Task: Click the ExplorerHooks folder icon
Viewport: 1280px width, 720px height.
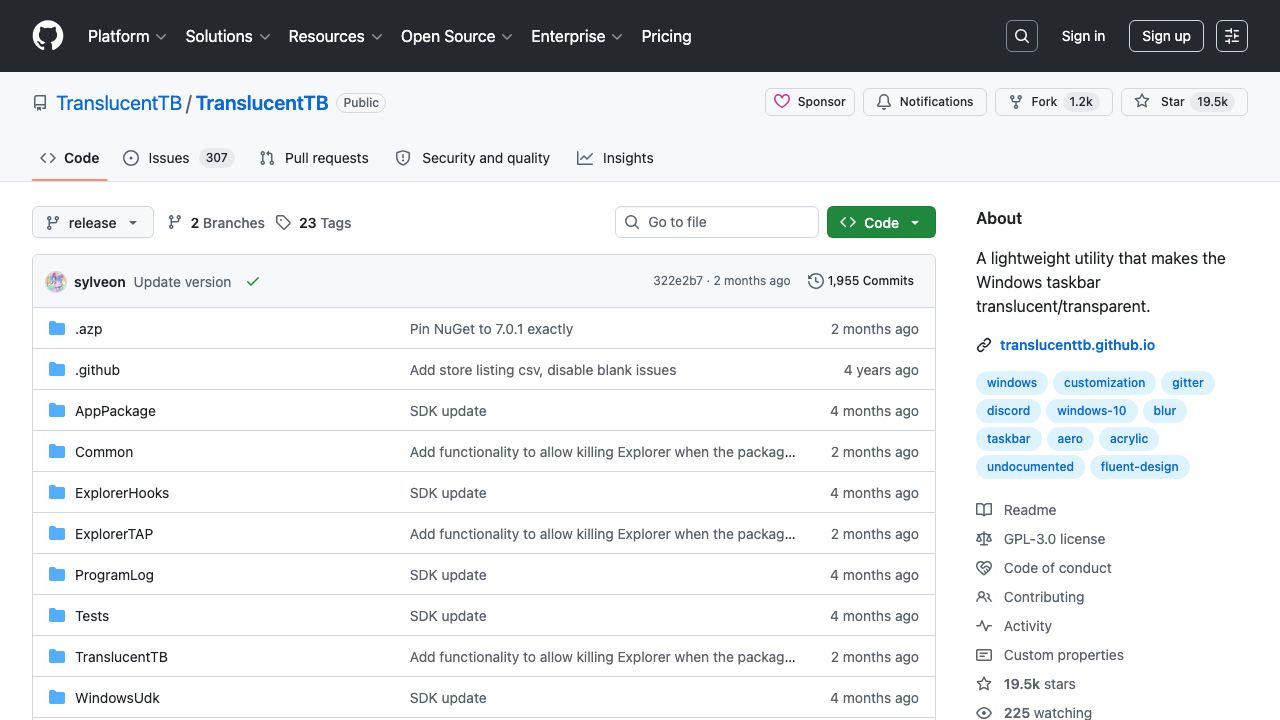Action: 57,493
